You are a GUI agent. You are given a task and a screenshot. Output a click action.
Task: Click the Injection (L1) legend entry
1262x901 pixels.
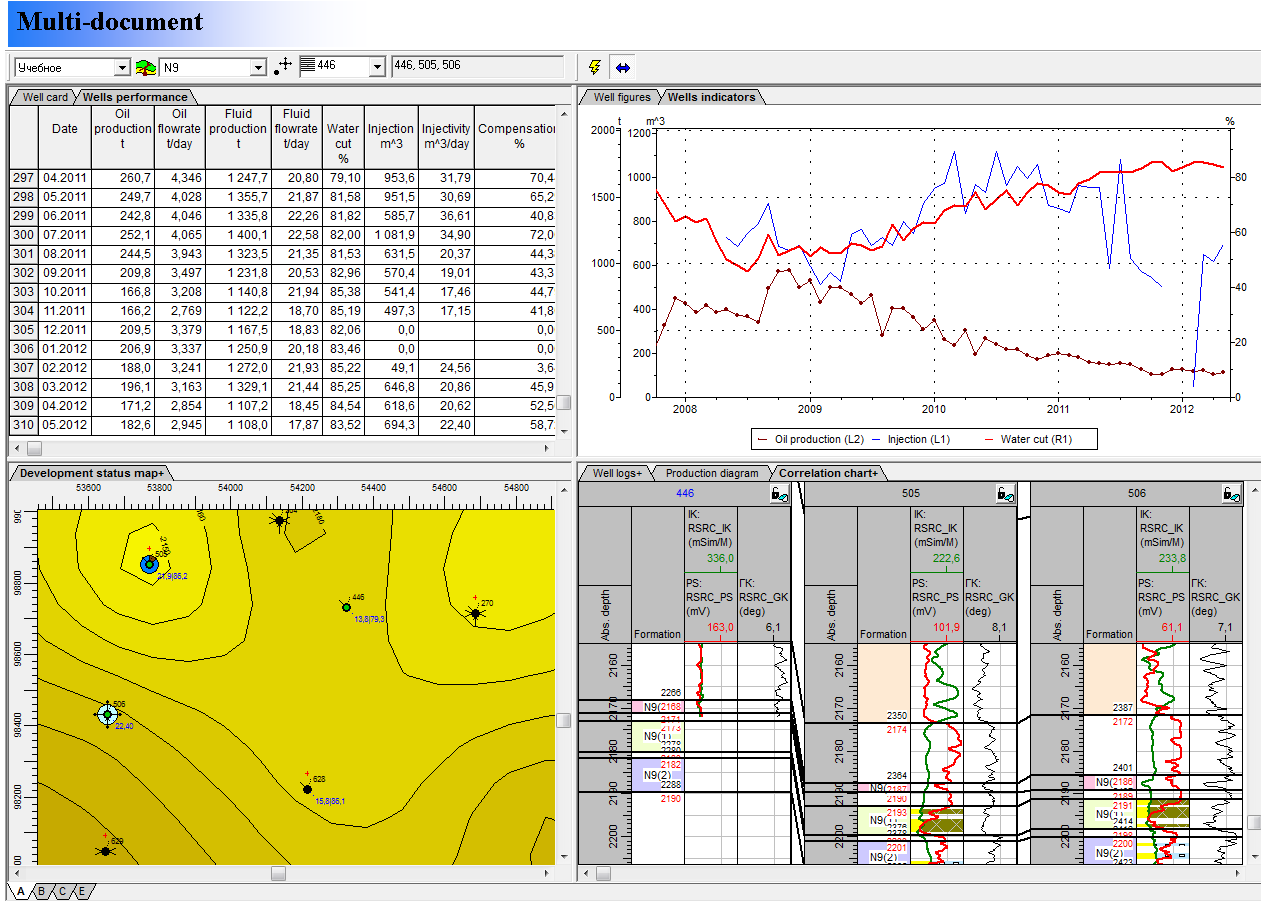click(912, 439)
